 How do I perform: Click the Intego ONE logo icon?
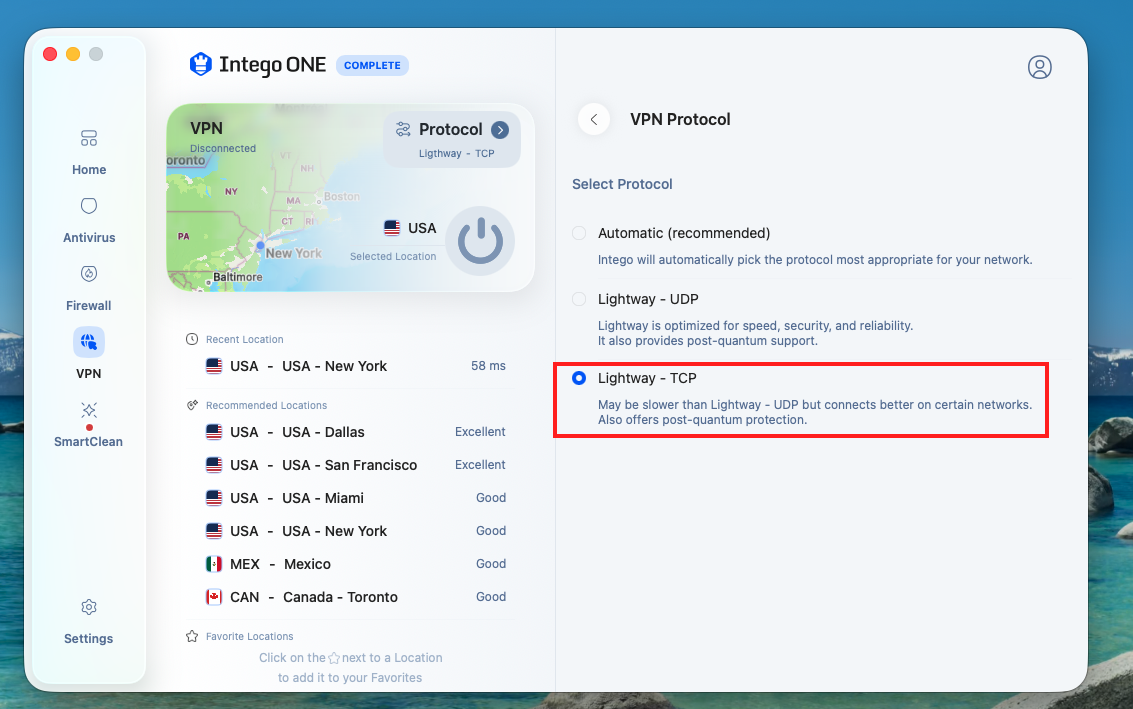(200, 64)
